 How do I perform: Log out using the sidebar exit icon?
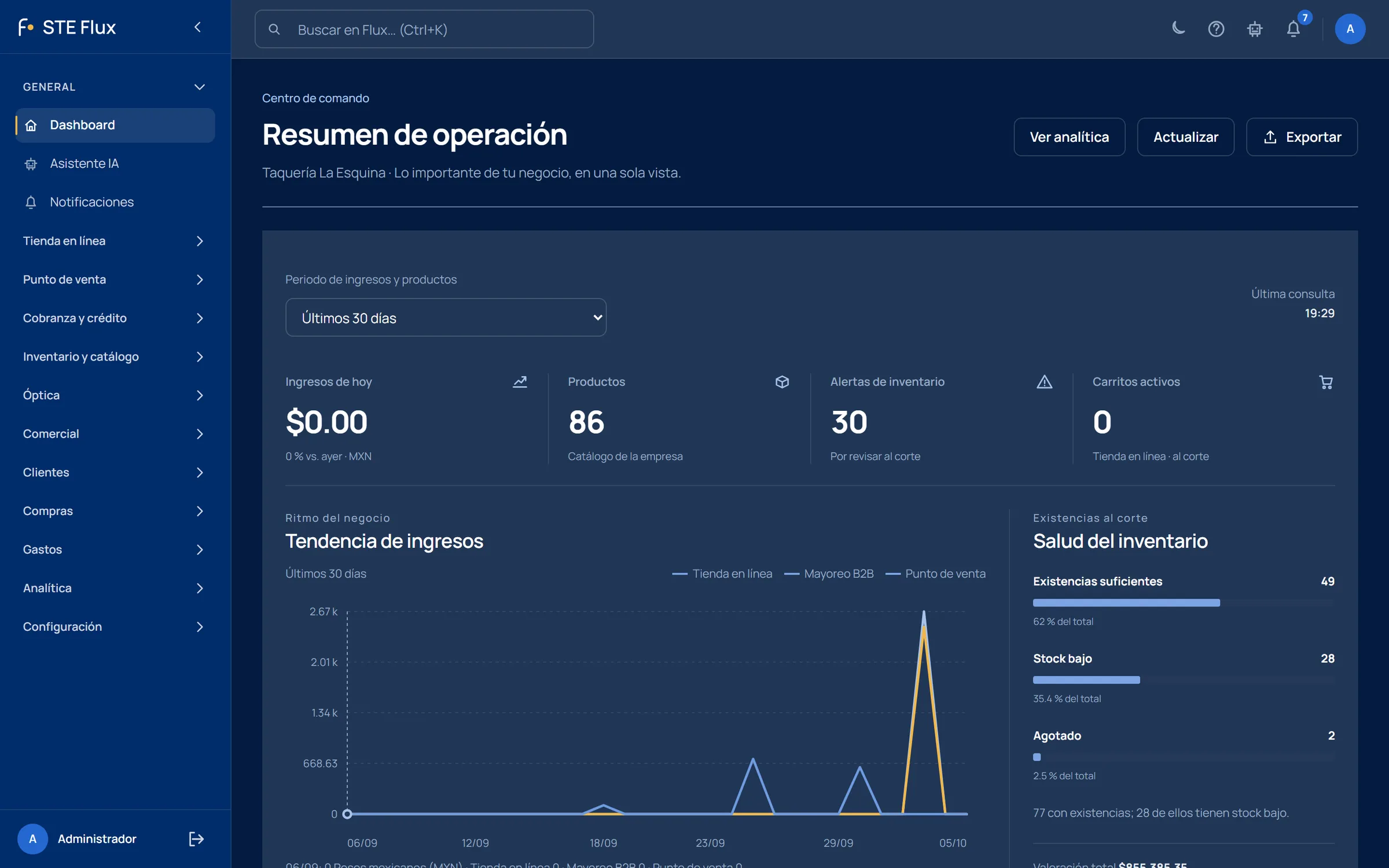tap(196, 838)
